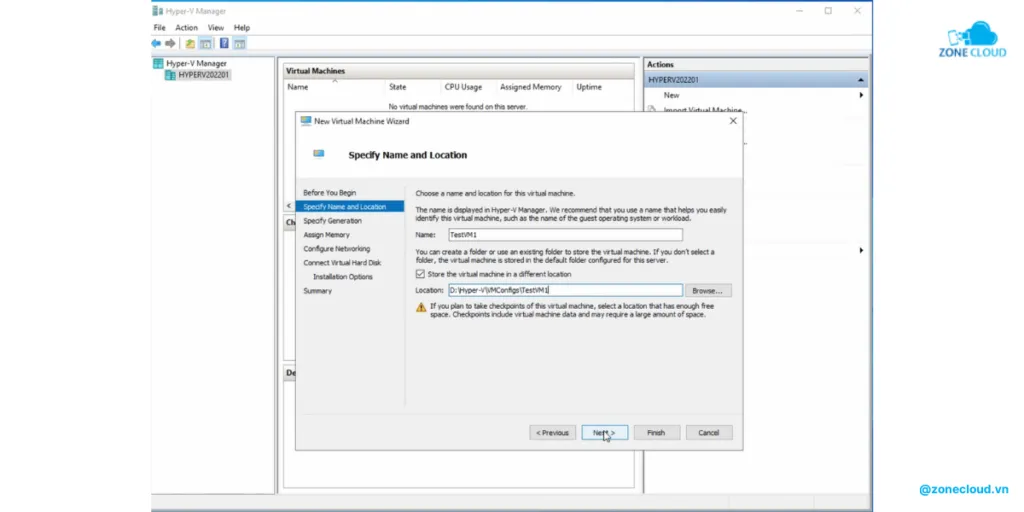Select Specify Name and Location step
The image size is (1024, 512).
(x=349, y=206)
